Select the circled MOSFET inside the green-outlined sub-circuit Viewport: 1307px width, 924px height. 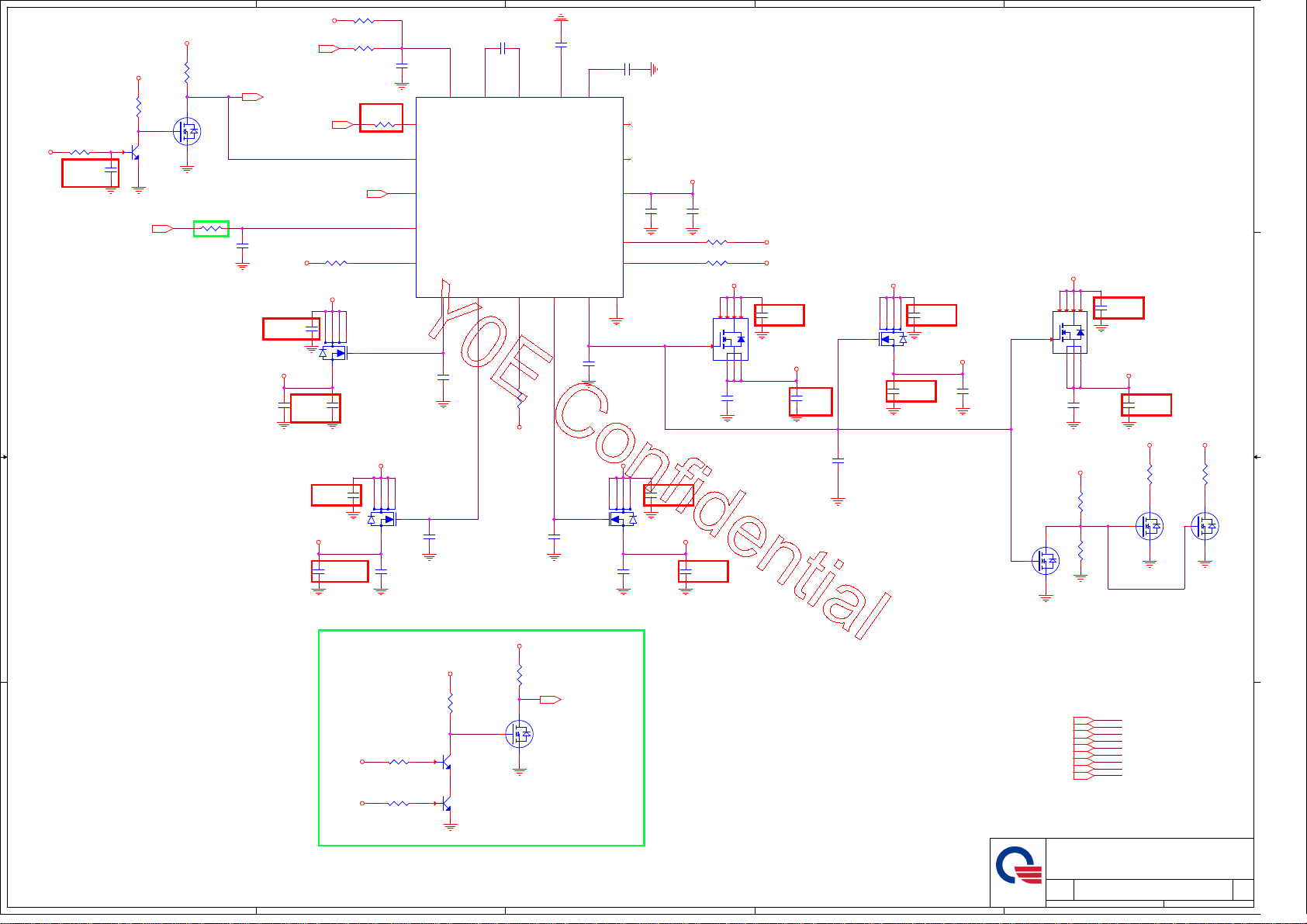[x=520, y=734]
